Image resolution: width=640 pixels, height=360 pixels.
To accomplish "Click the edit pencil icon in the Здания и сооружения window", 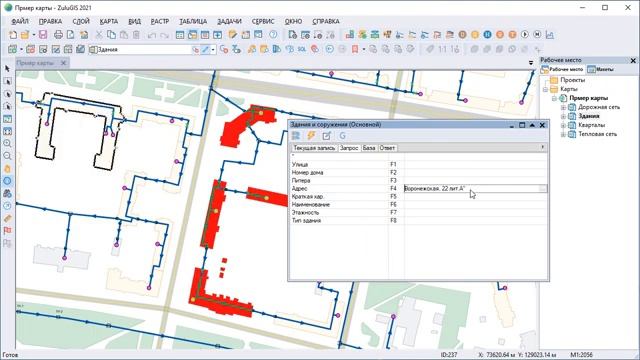I will (327, 136).
